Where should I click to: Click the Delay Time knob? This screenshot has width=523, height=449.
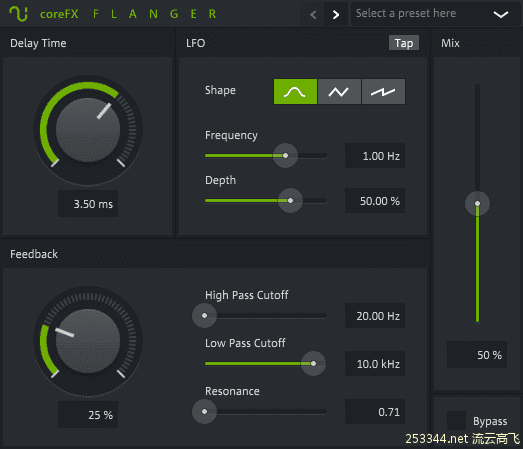tap(88, 130)
